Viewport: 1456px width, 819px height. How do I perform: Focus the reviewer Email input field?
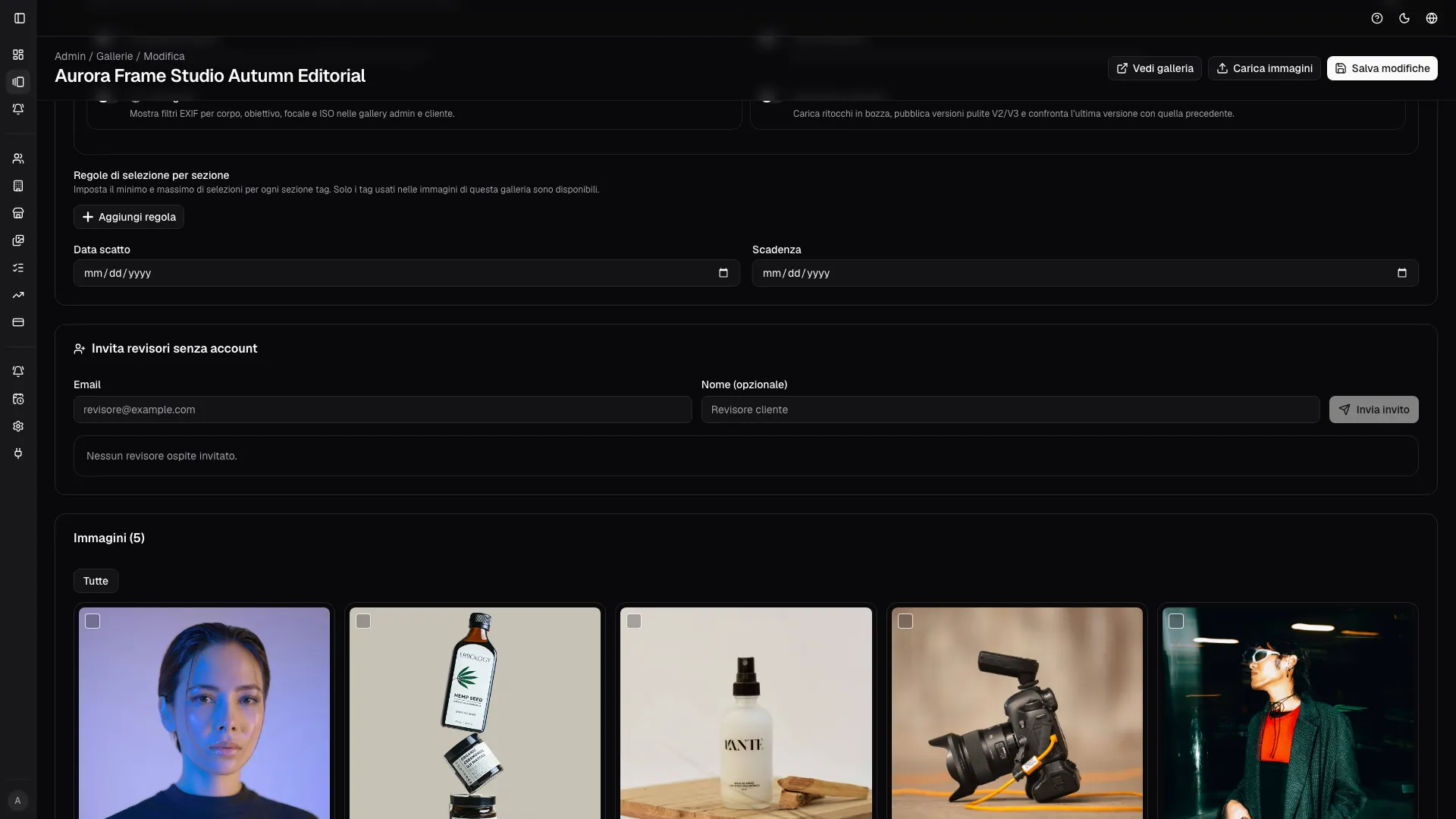pos(382,409)
